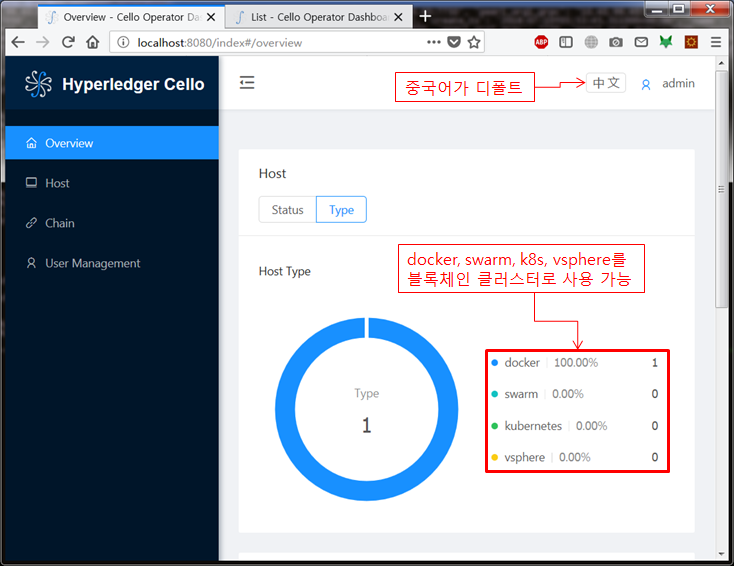Viewport: 734px width, 566px height.
Task: Toggle docker legend entry in chart
Action: click(574, 363)
